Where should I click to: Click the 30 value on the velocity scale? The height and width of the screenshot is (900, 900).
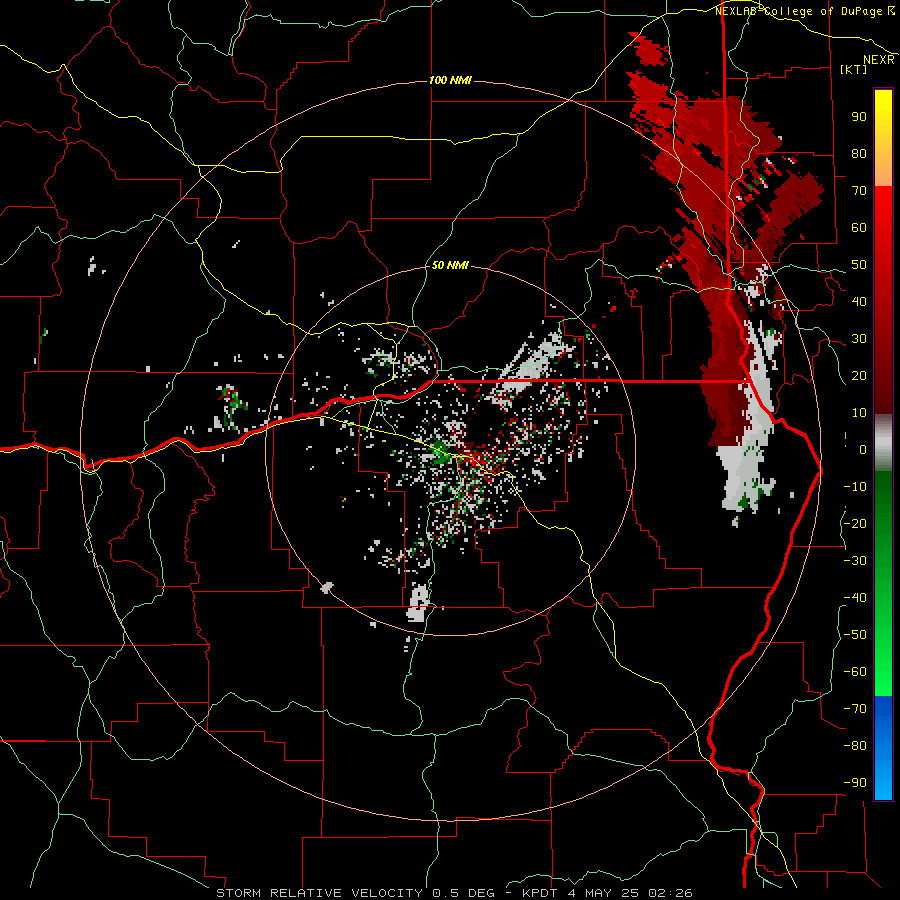pos(859,339)
